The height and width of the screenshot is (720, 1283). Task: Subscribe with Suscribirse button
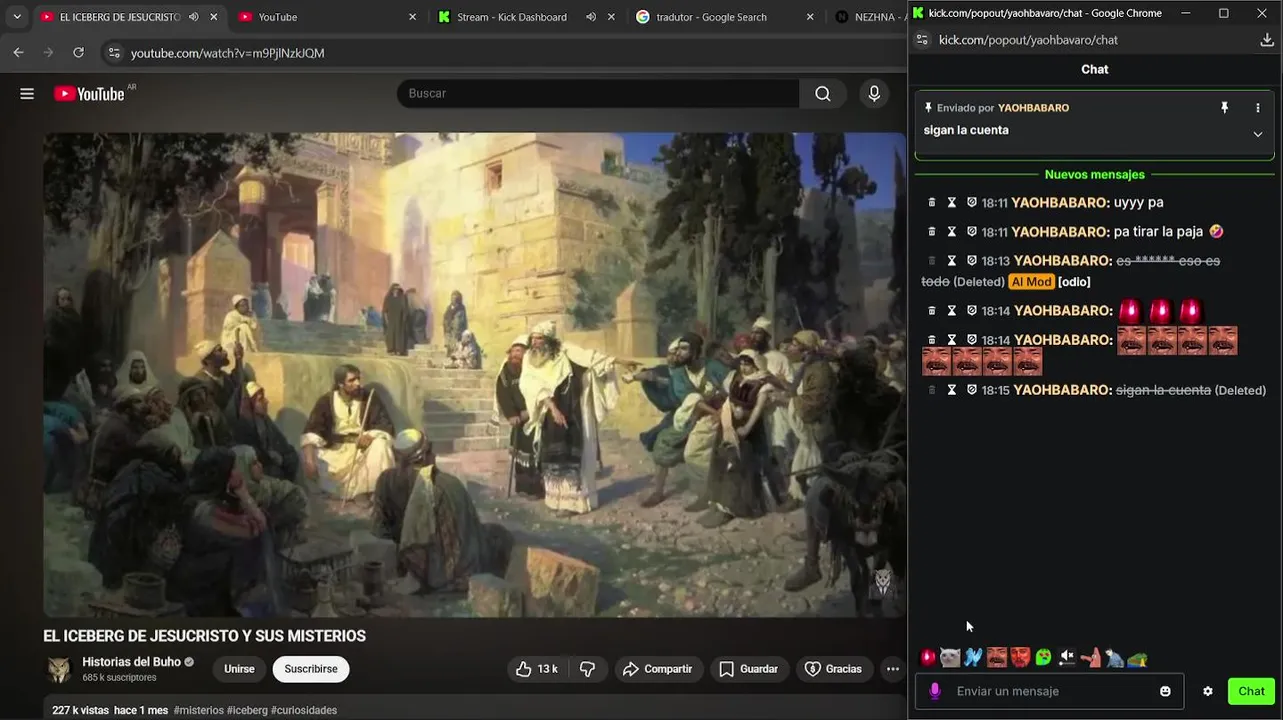tap(311, 669)
